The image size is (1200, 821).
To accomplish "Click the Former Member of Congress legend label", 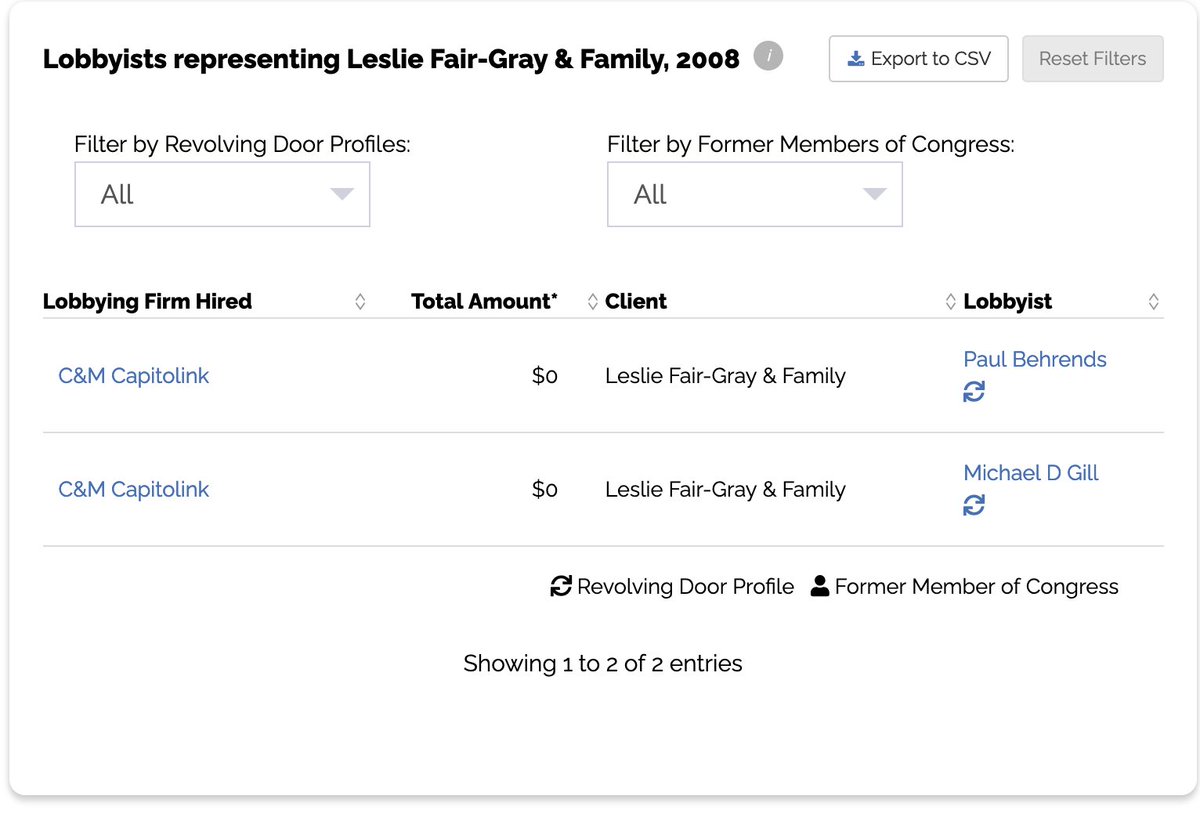I will click(x=976, y=587).
